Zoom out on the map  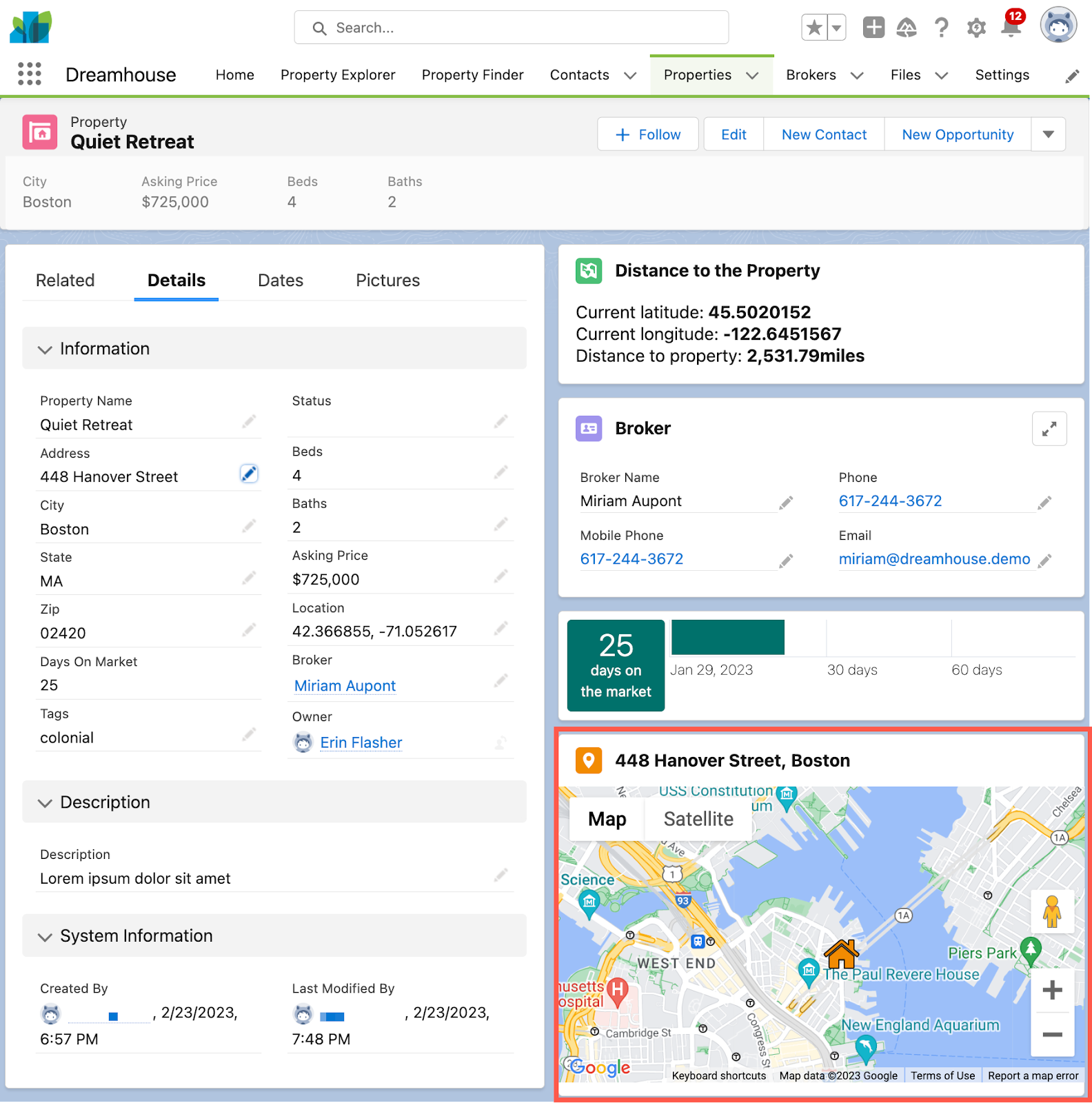point(1052,1034)
